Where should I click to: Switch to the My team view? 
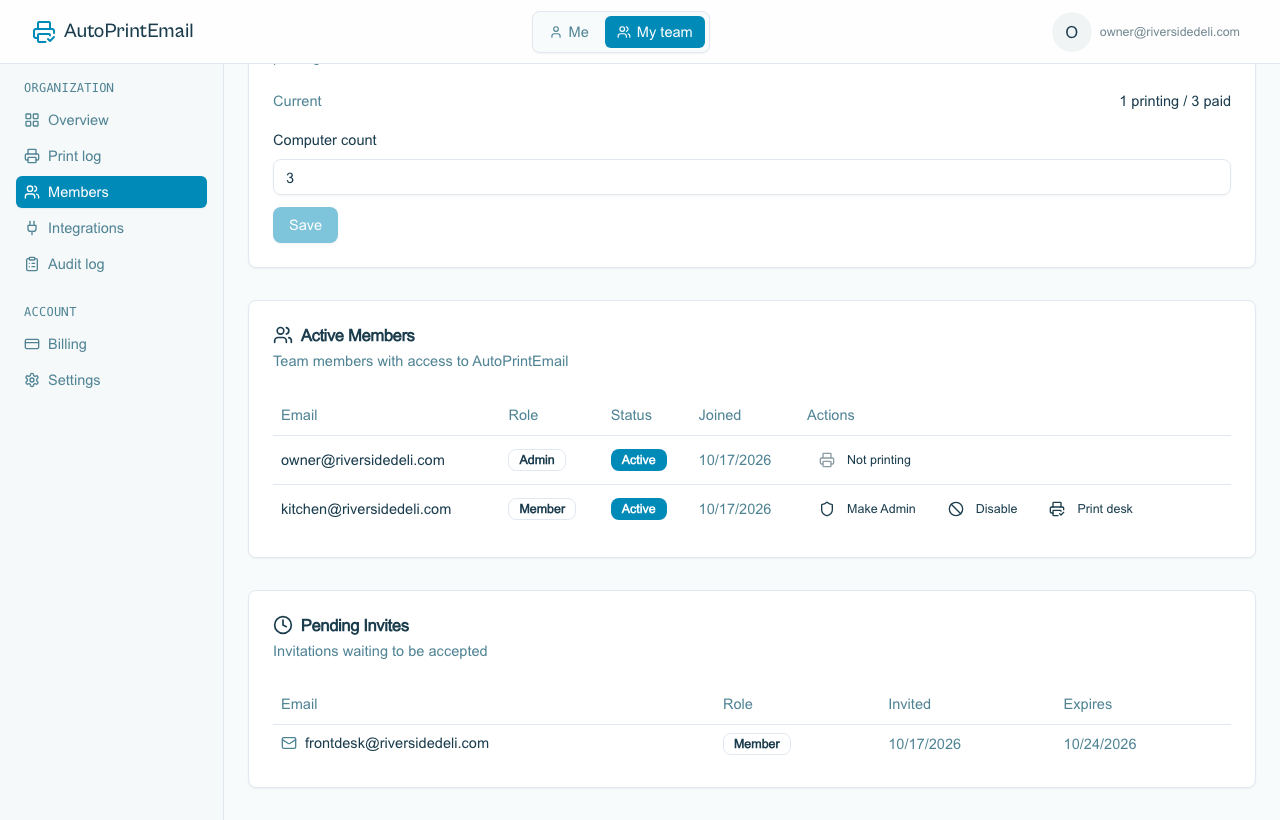[655, 32]
